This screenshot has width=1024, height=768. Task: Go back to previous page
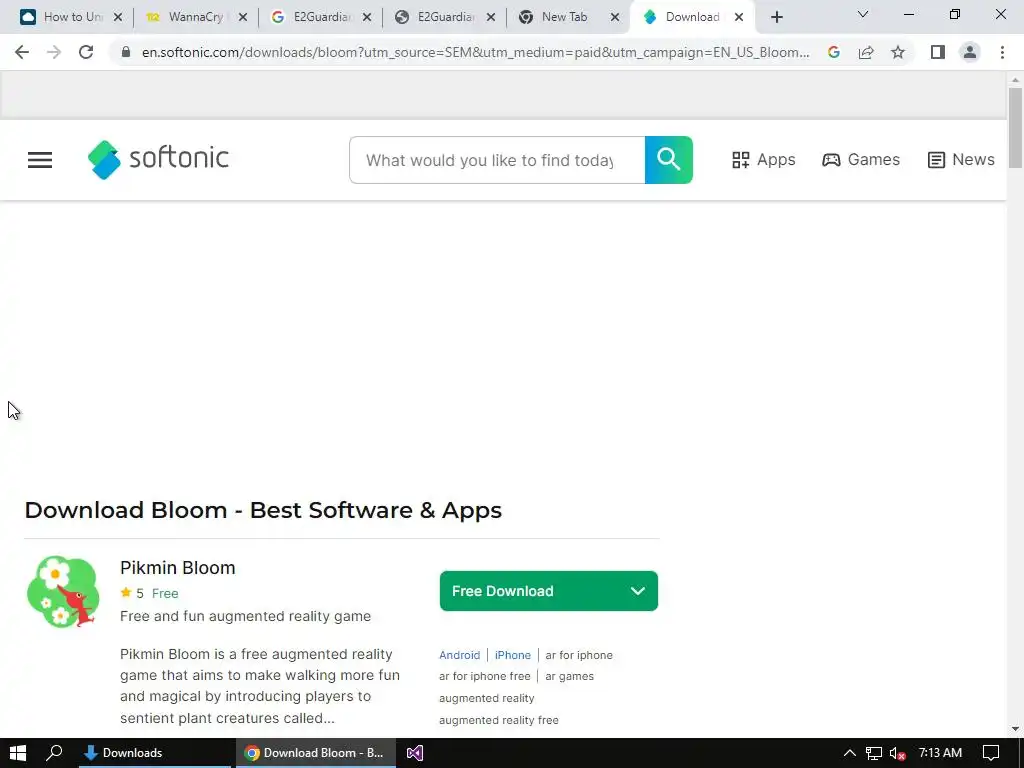[22, 52]
